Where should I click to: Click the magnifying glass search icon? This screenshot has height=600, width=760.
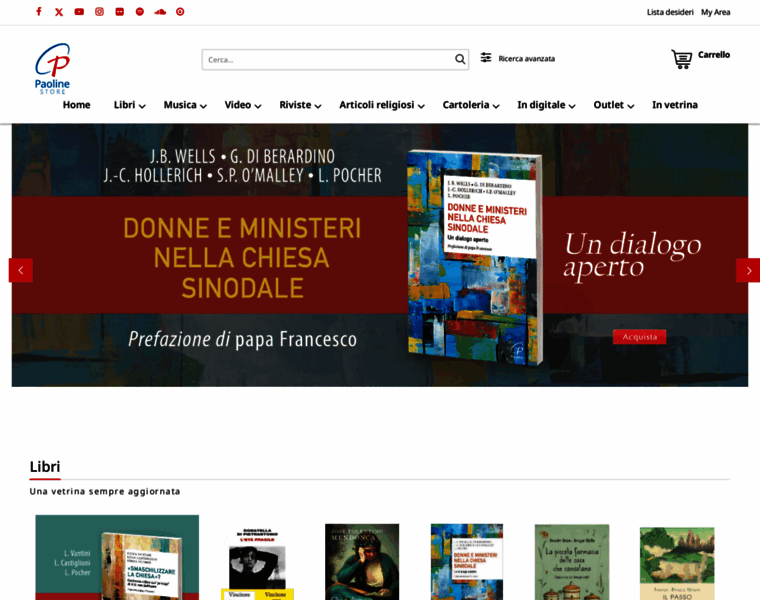(460, 59)
